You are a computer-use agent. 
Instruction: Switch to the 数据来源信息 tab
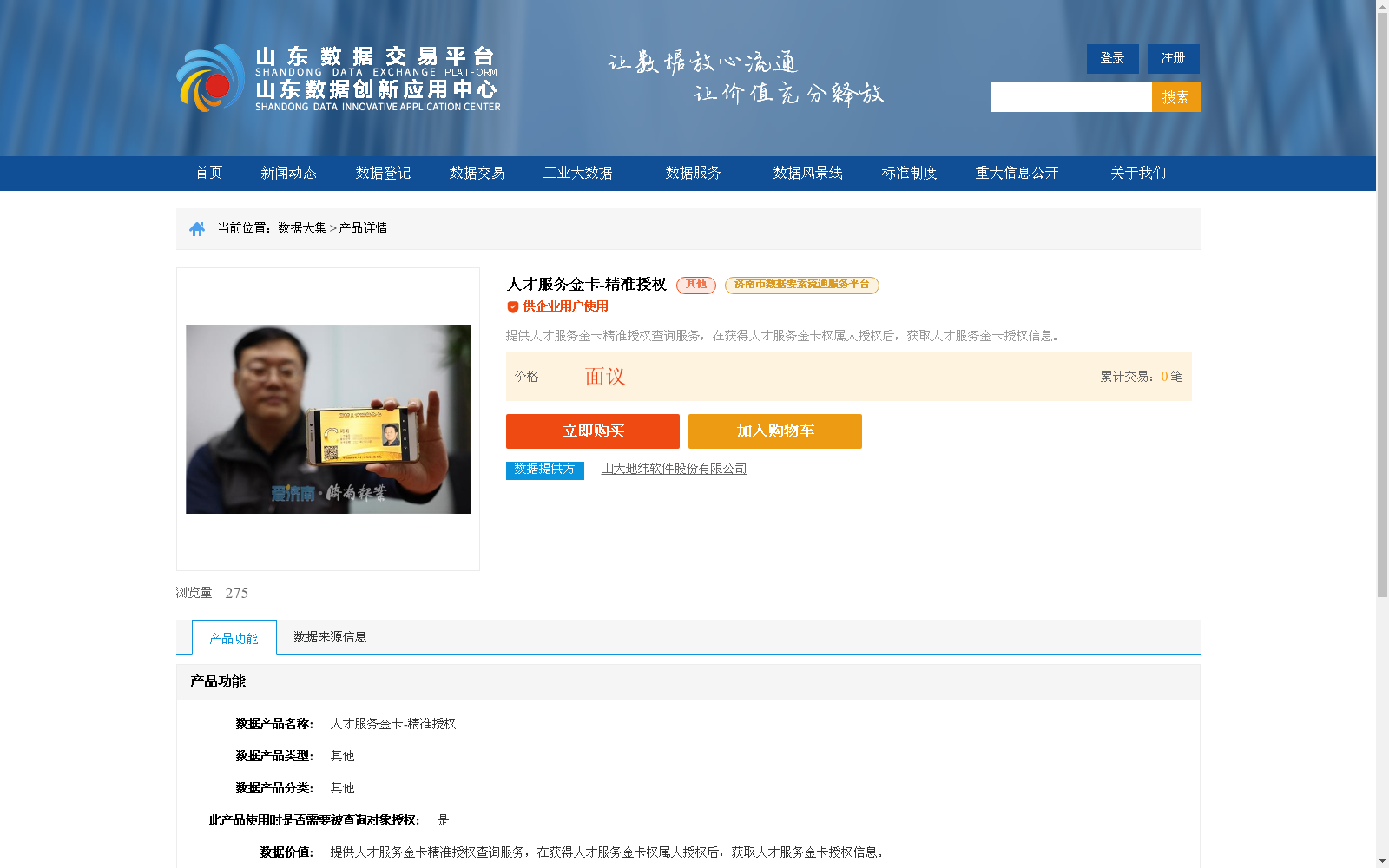click(x=328, y=636)
